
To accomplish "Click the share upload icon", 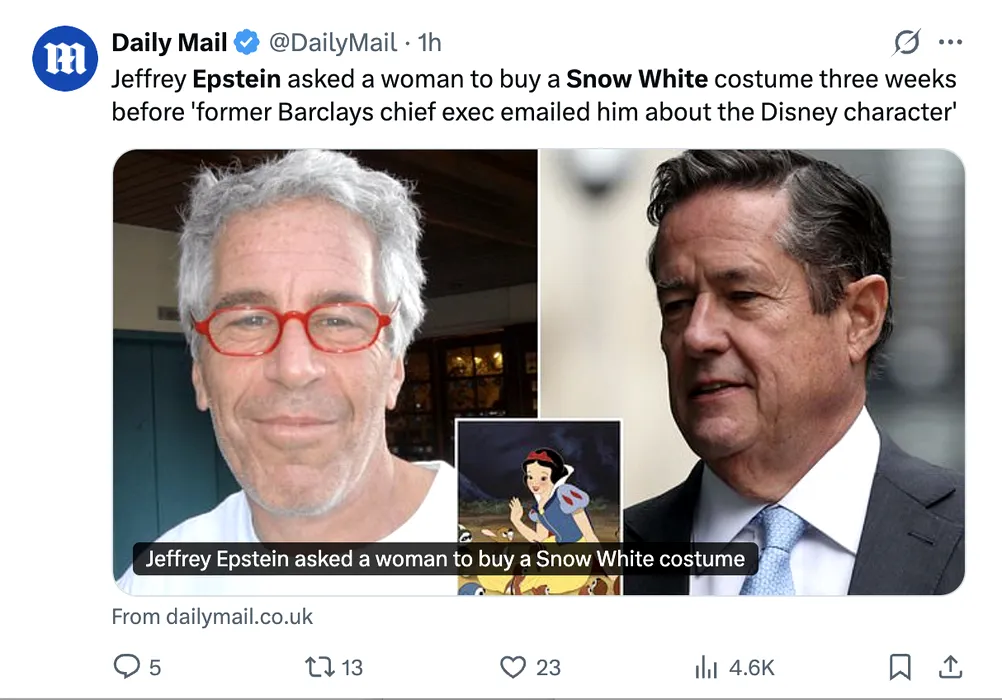I will coord(949,666).
